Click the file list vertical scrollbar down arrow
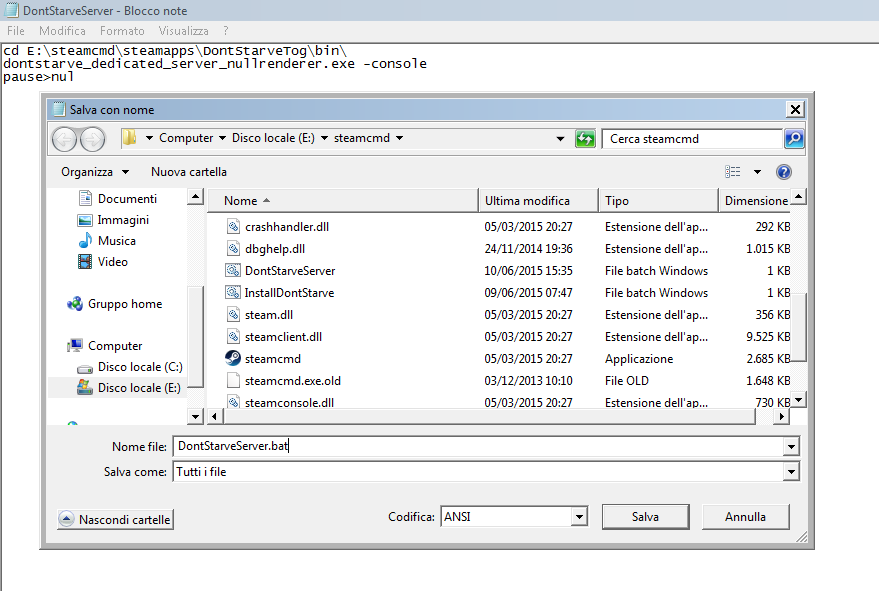879x591 pixels. click(798, 399)
